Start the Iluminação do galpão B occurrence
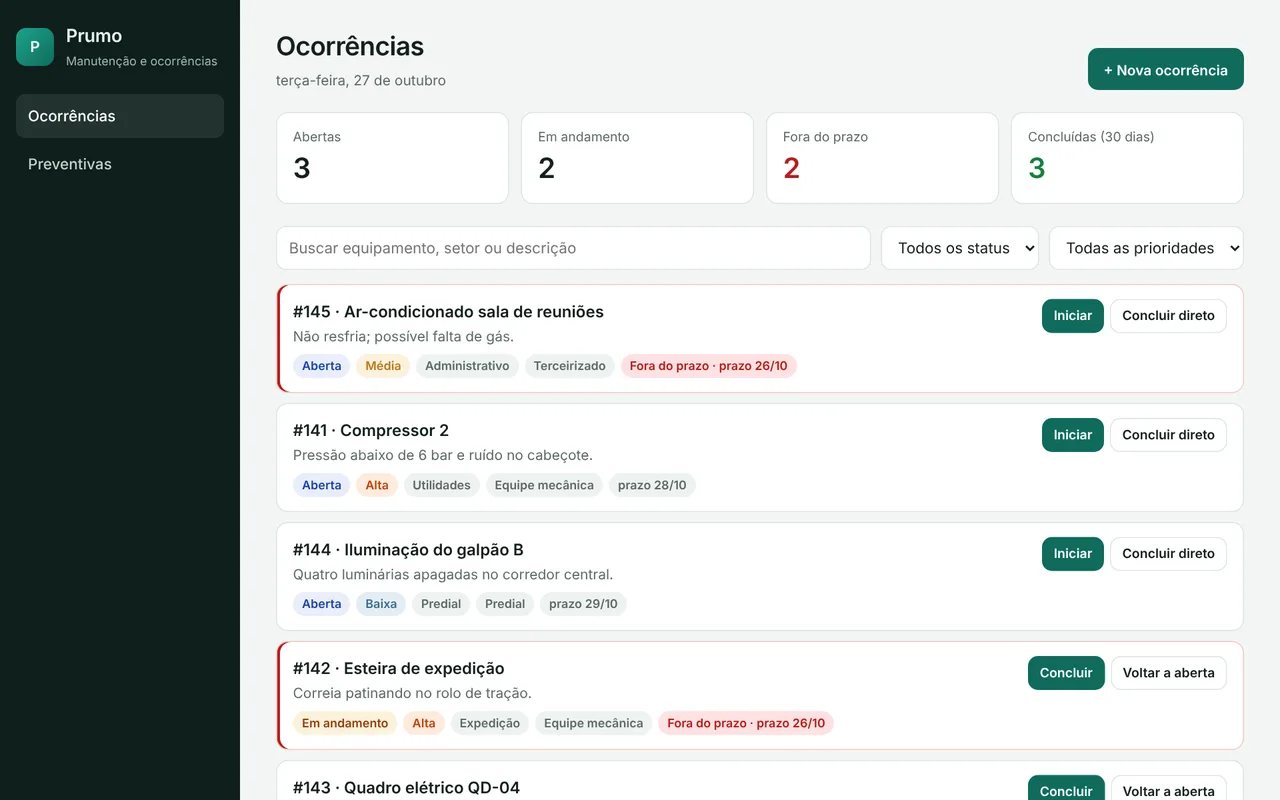The width and height of the screenshot is (1280, 800). pyautogui.click(x=1073, y=554)
